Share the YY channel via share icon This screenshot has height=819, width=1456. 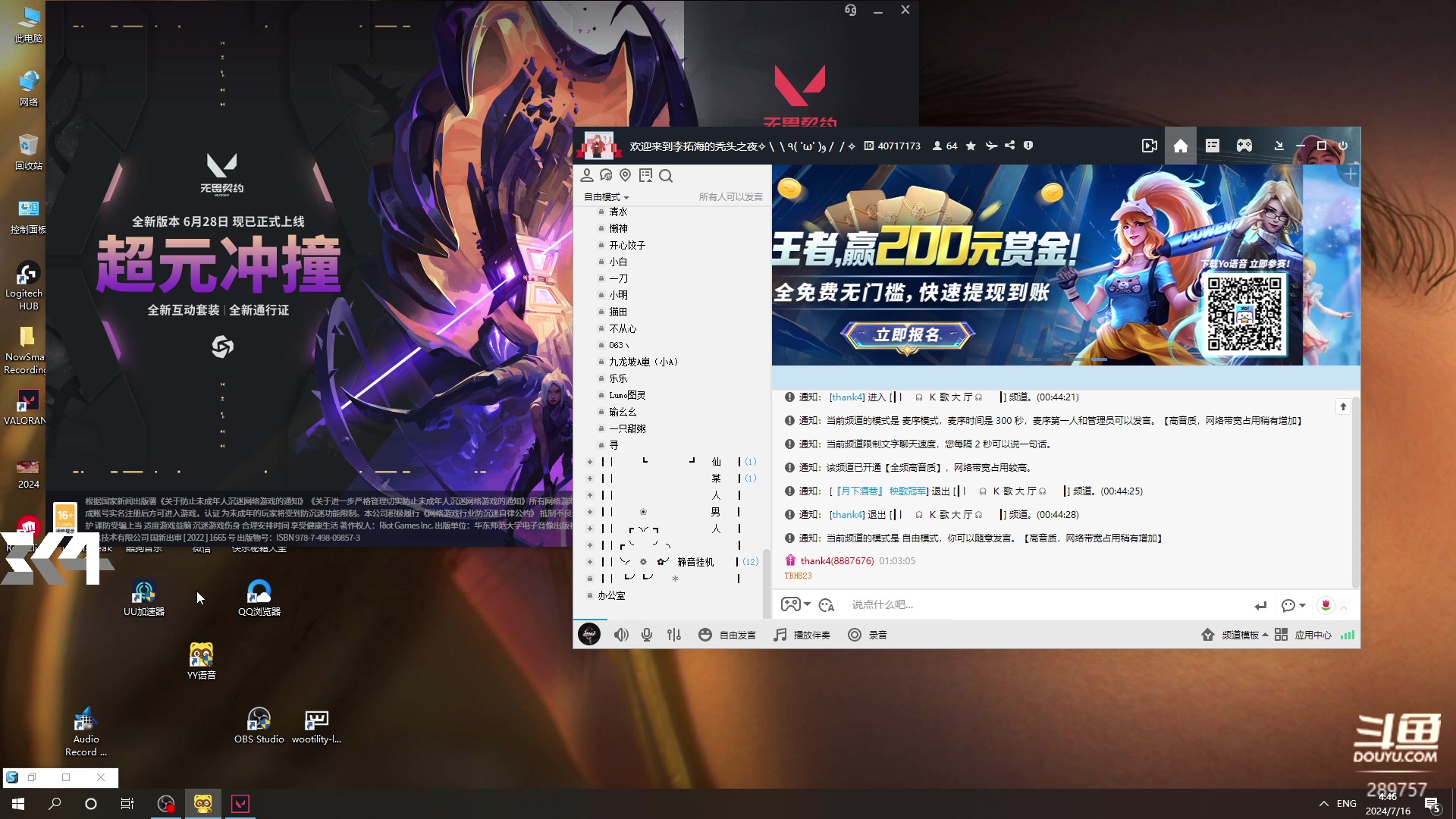(x=1010, y=146)
